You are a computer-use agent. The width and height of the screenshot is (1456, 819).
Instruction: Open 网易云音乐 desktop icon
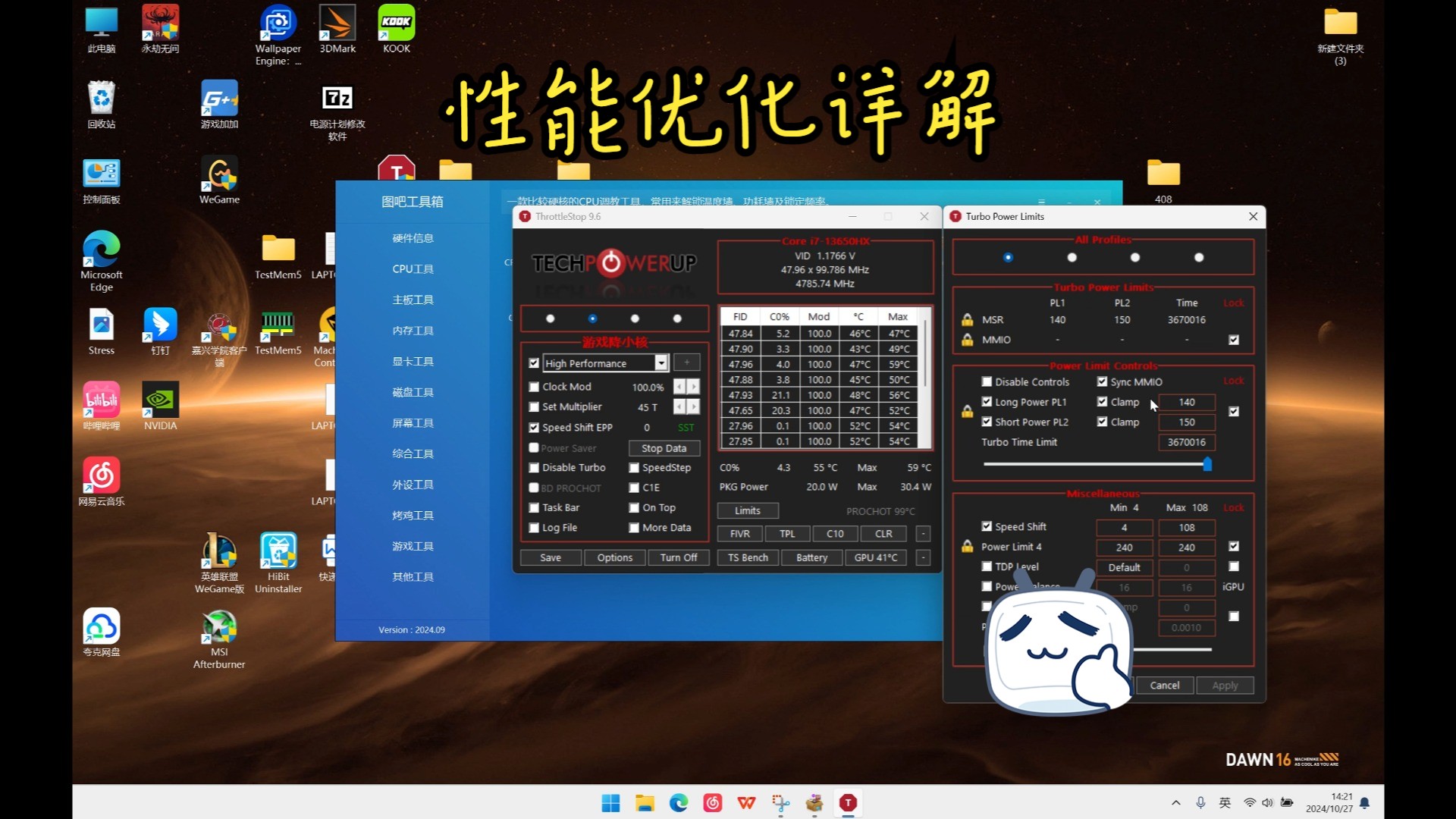point(102,482)
